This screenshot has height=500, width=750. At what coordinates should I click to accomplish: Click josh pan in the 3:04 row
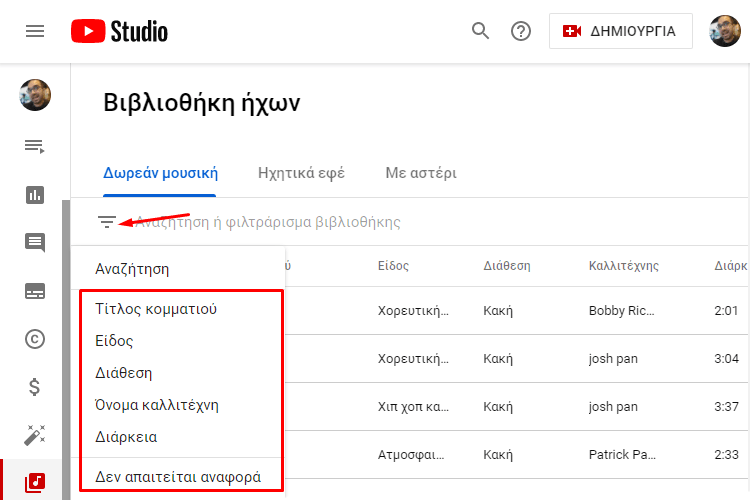[x=613, y=359]
